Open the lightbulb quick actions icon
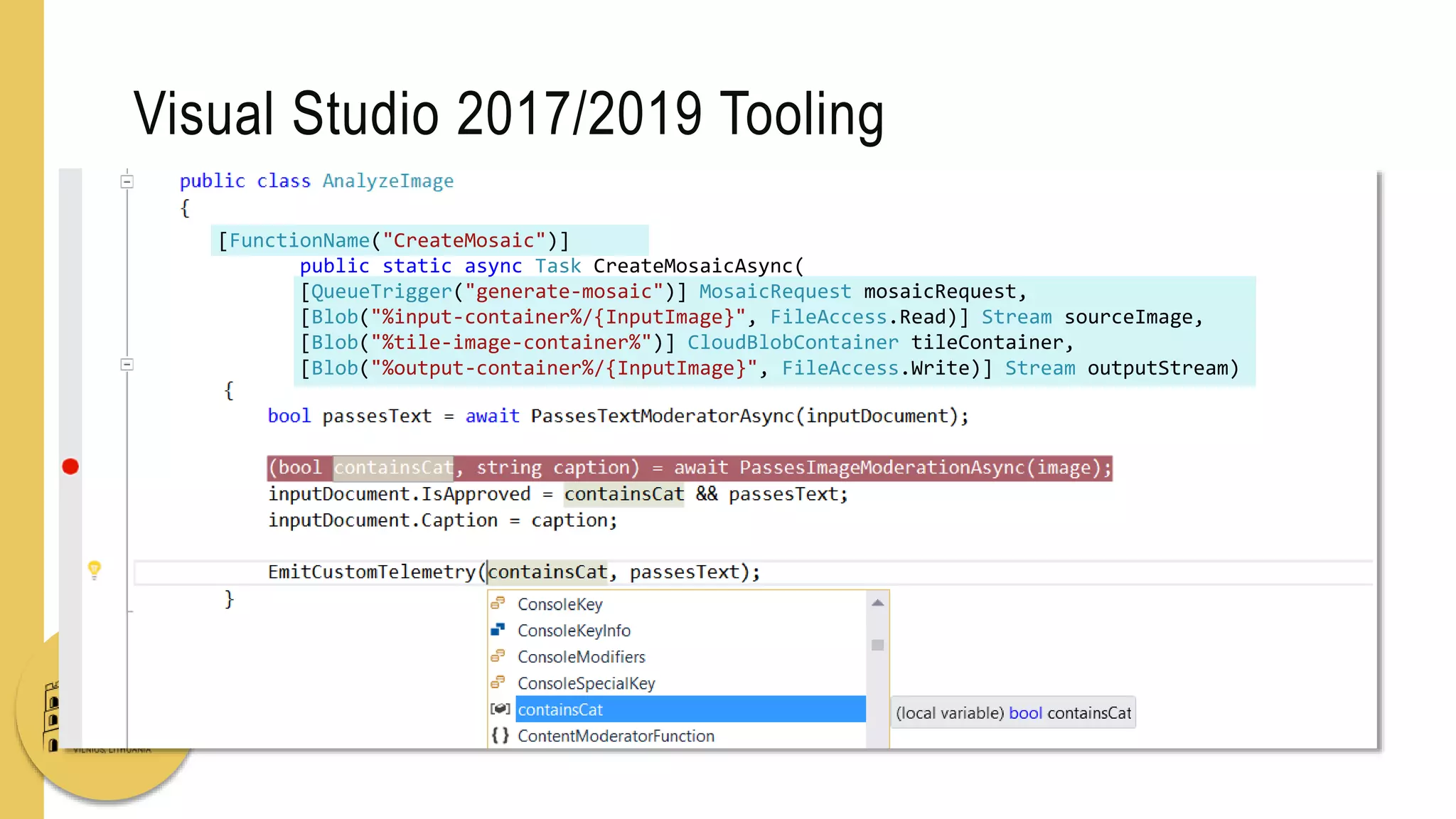Screen dimensions: 1456x819 click(94, 569)
